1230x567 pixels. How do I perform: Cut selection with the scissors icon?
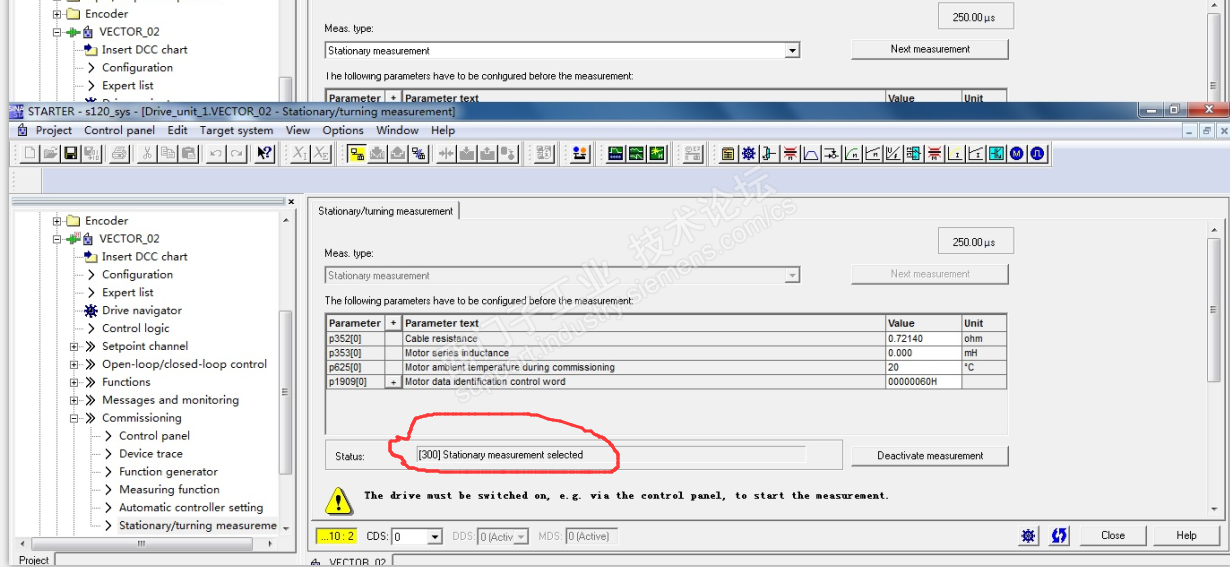[147, 153]
